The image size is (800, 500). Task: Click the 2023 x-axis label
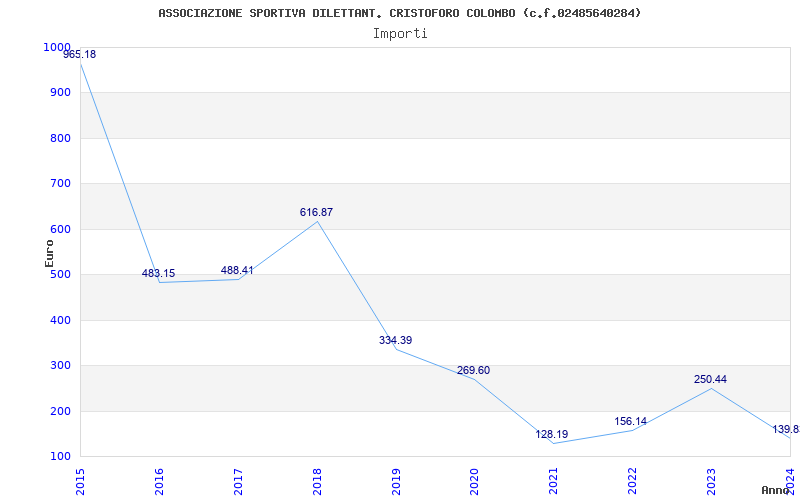(x=711, y=481)
